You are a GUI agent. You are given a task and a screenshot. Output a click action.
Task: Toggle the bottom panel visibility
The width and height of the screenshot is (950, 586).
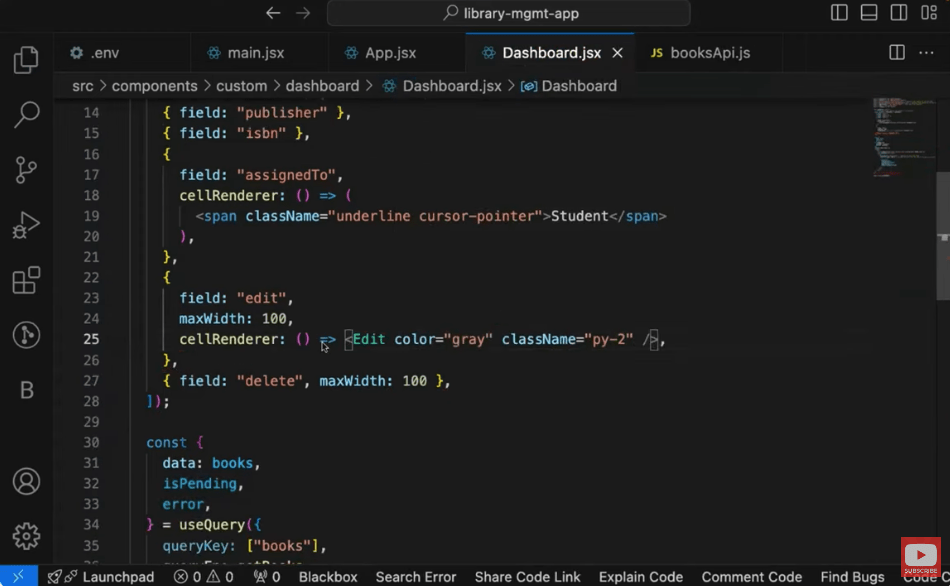tap(867, 13)
